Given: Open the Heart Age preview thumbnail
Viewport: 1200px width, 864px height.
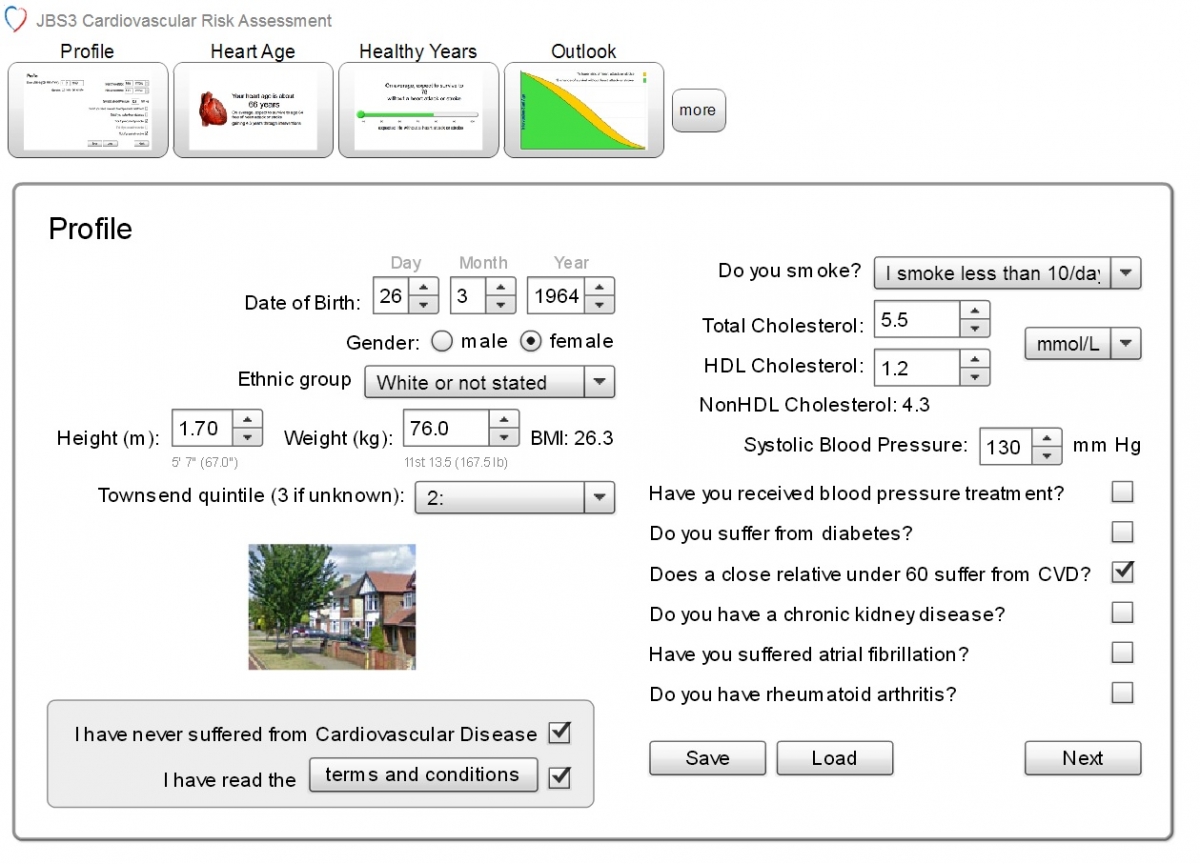Looking at the screenshot, I should click(253, 110).
